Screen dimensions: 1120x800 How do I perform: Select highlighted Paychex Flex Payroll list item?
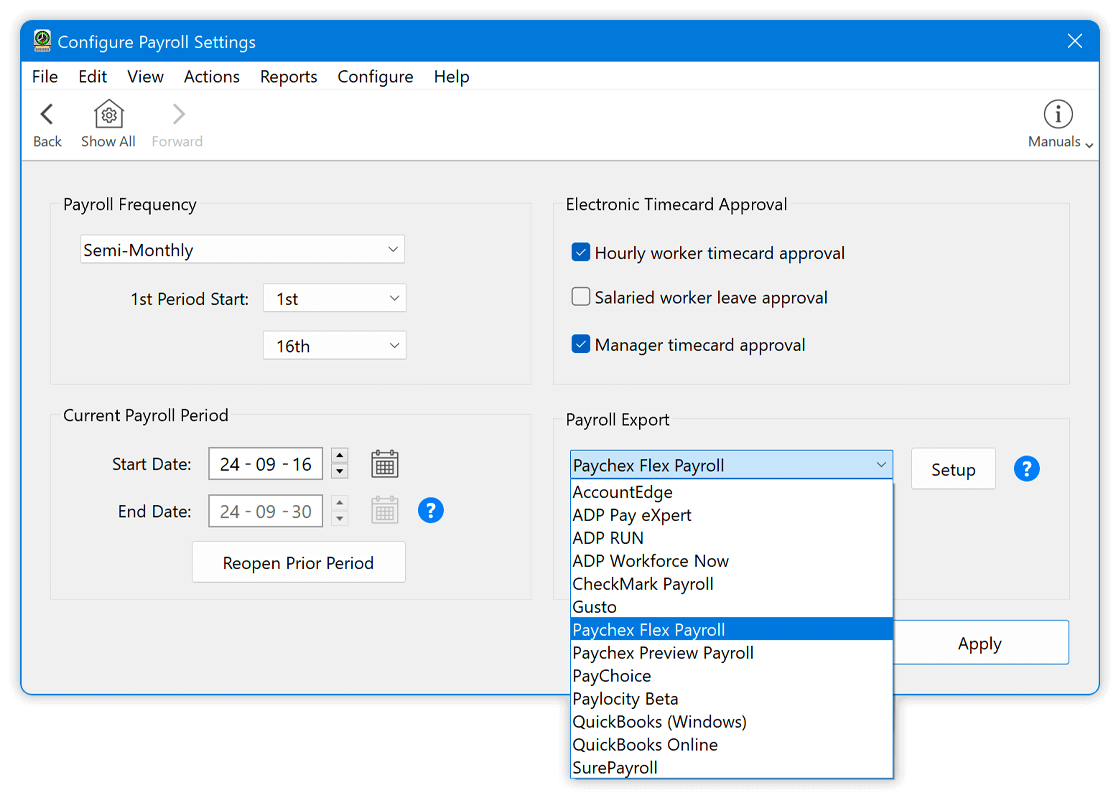(x=731, y=629)
